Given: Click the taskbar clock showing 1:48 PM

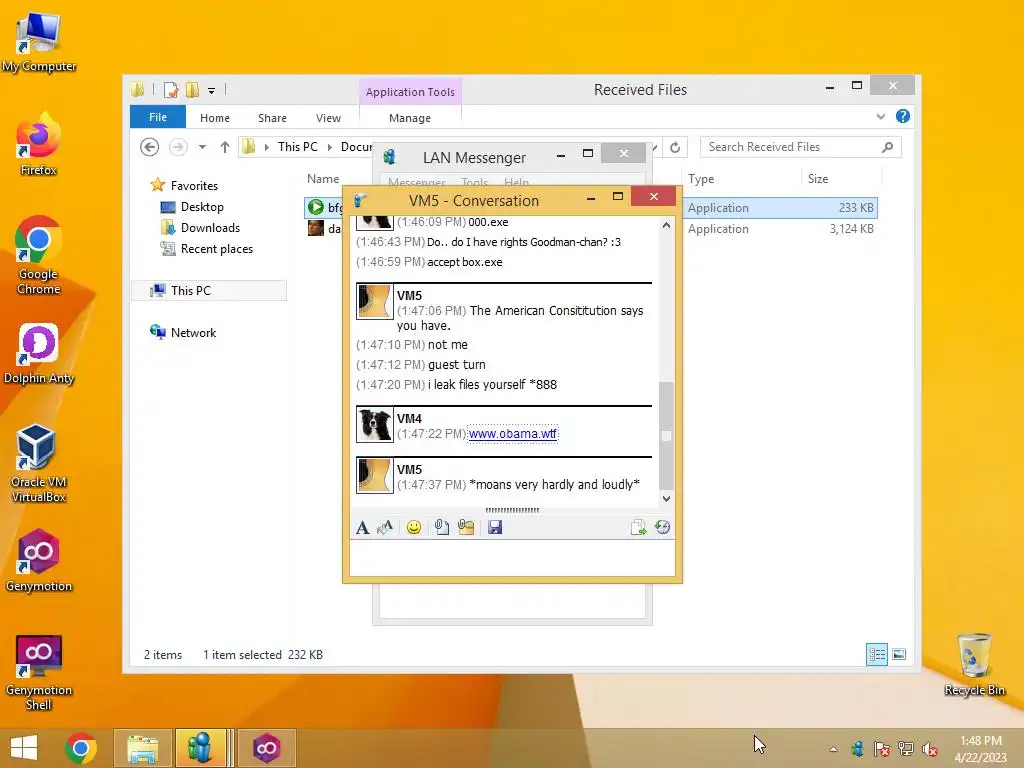Looking at the screenshot, I should click(981, 748).
